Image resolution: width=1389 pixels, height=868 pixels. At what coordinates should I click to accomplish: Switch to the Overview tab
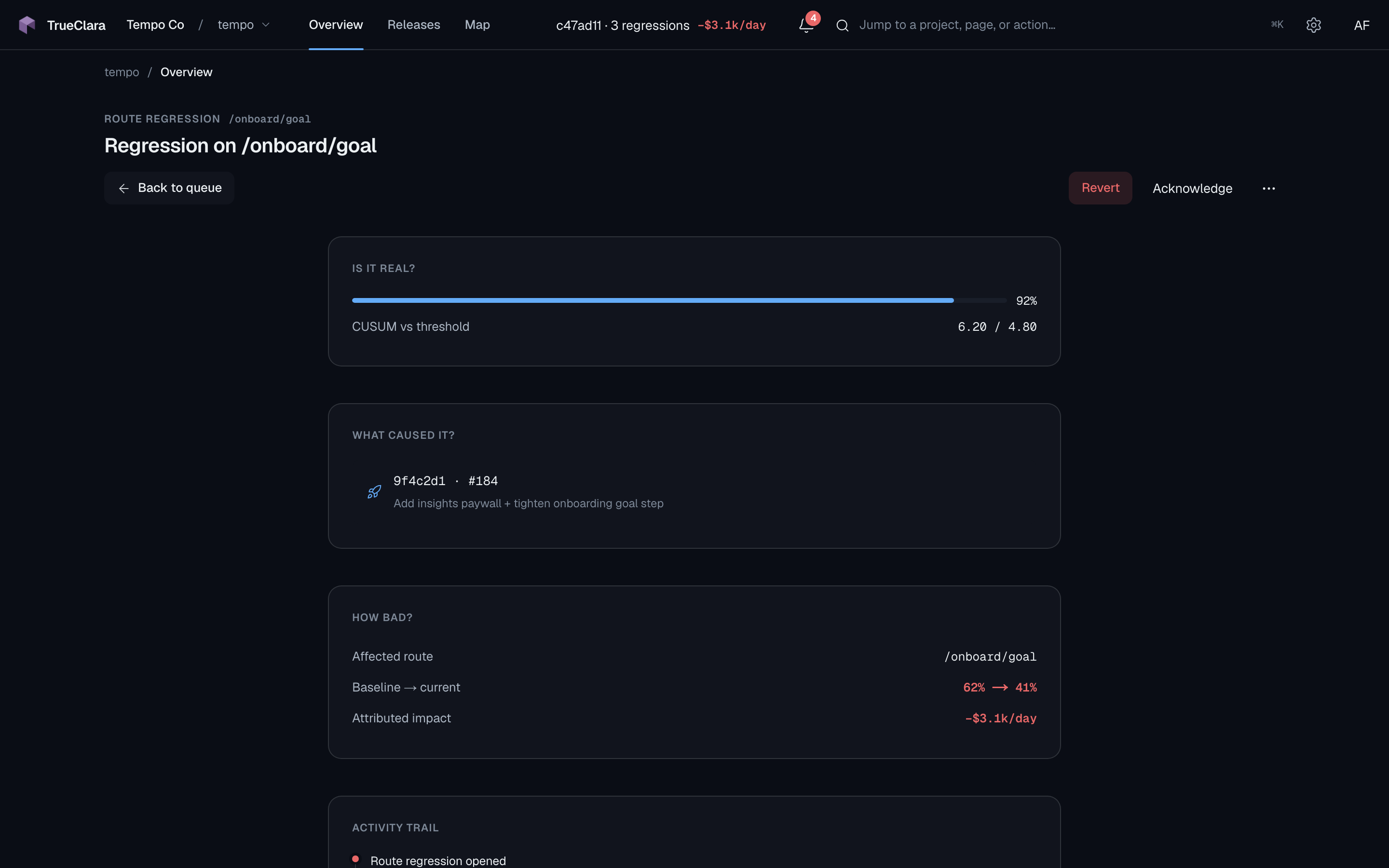[x=336, y=25]
